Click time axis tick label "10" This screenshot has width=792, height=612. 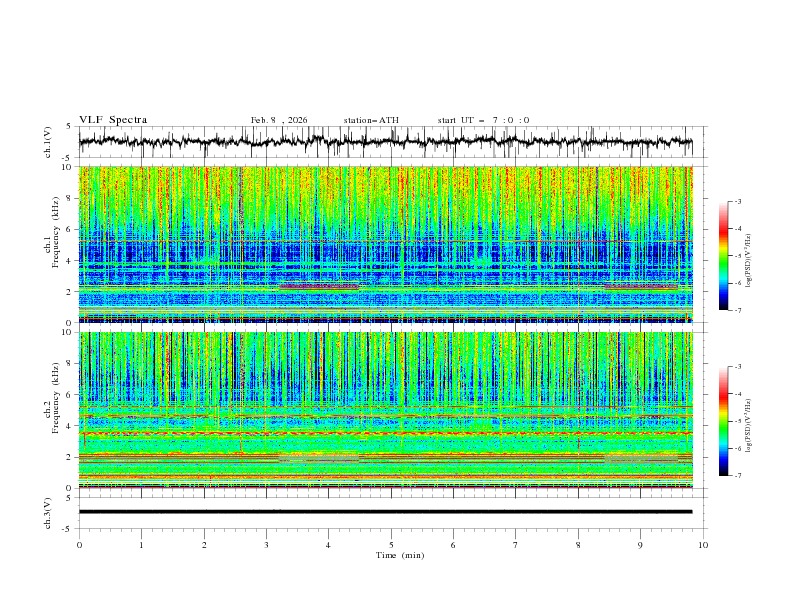point(703,545)
